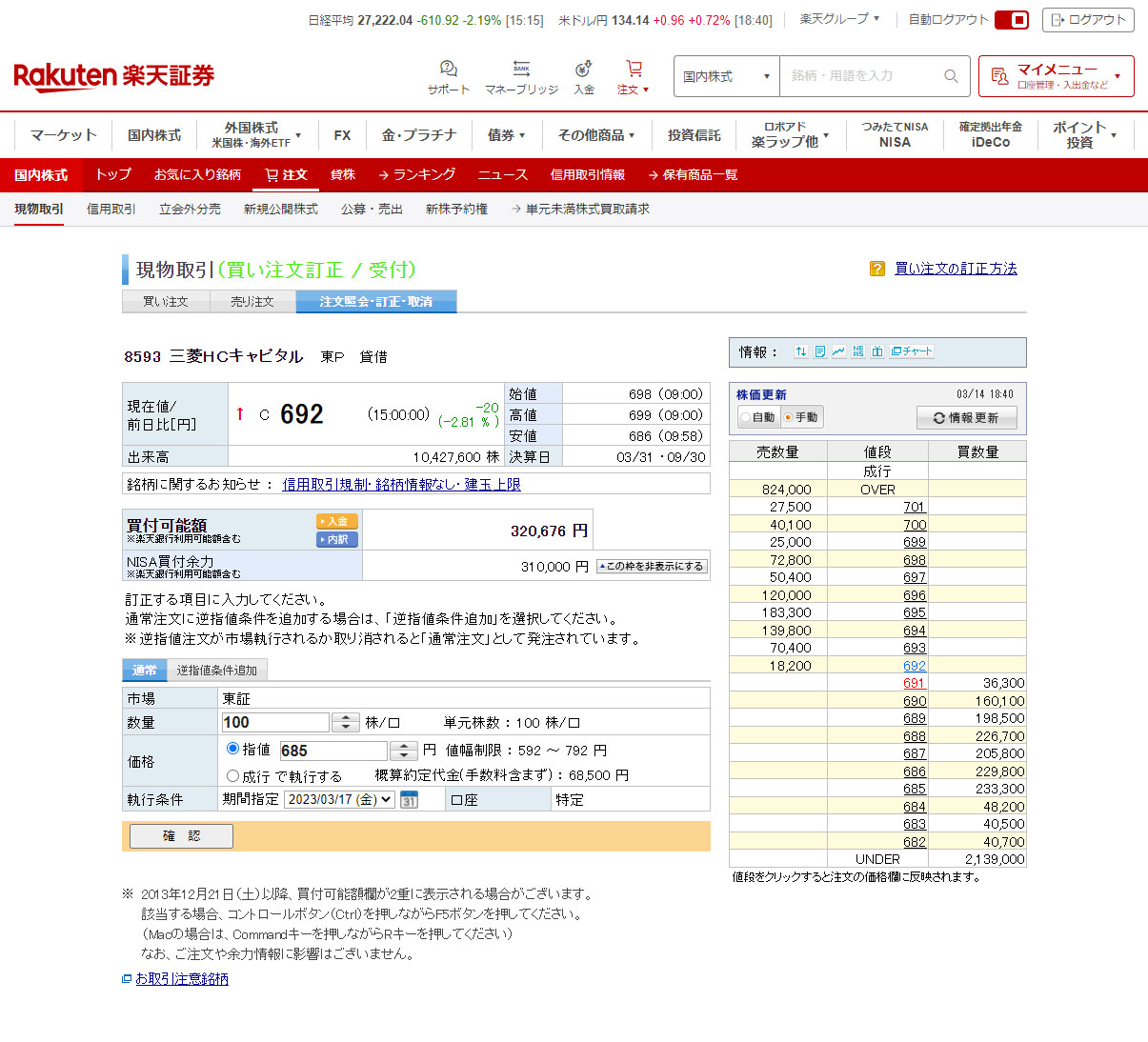The image size is (1148, 1042).
Task: Toggle the 自動ログアウト switch
Action: coord(1011,20)
